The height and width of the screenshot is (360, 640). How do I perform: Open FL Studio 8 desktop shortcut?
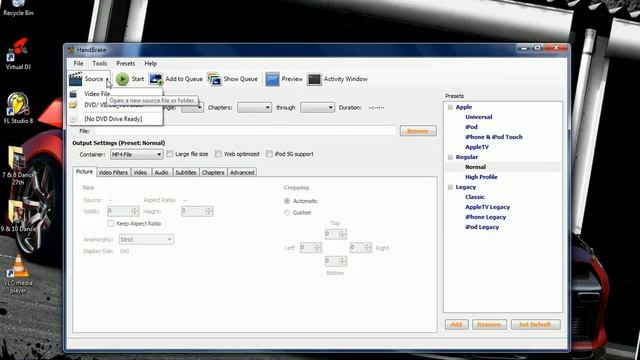(x=18, y=108)
